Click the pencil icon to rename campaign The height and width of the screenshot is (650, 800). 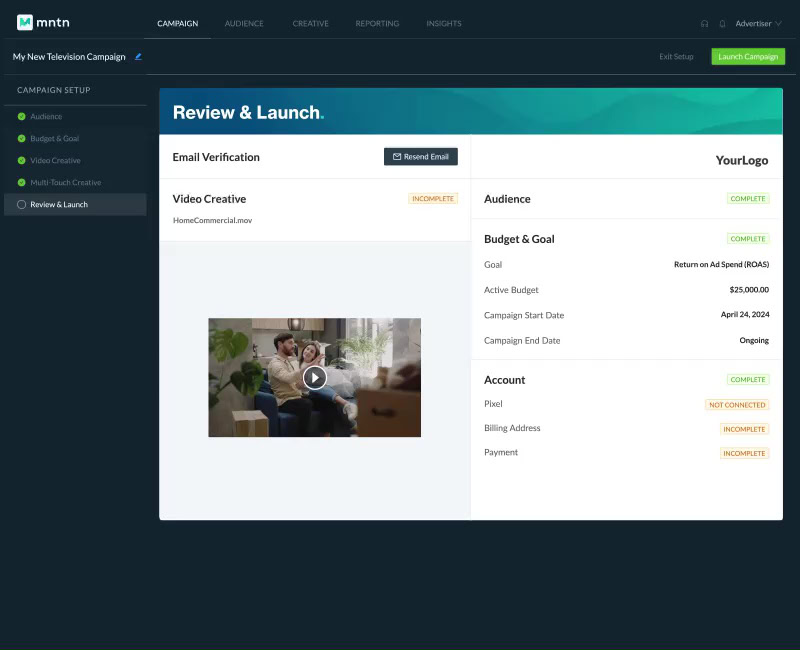(138, 57)
